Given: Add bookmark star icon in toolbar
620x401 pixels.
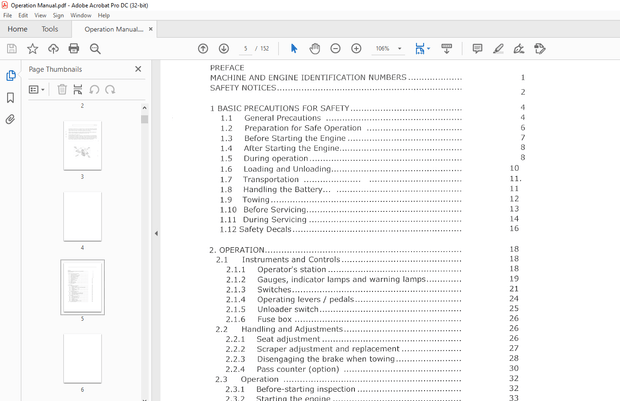Looking at the screenshot, I should click(x=32, y=49).
